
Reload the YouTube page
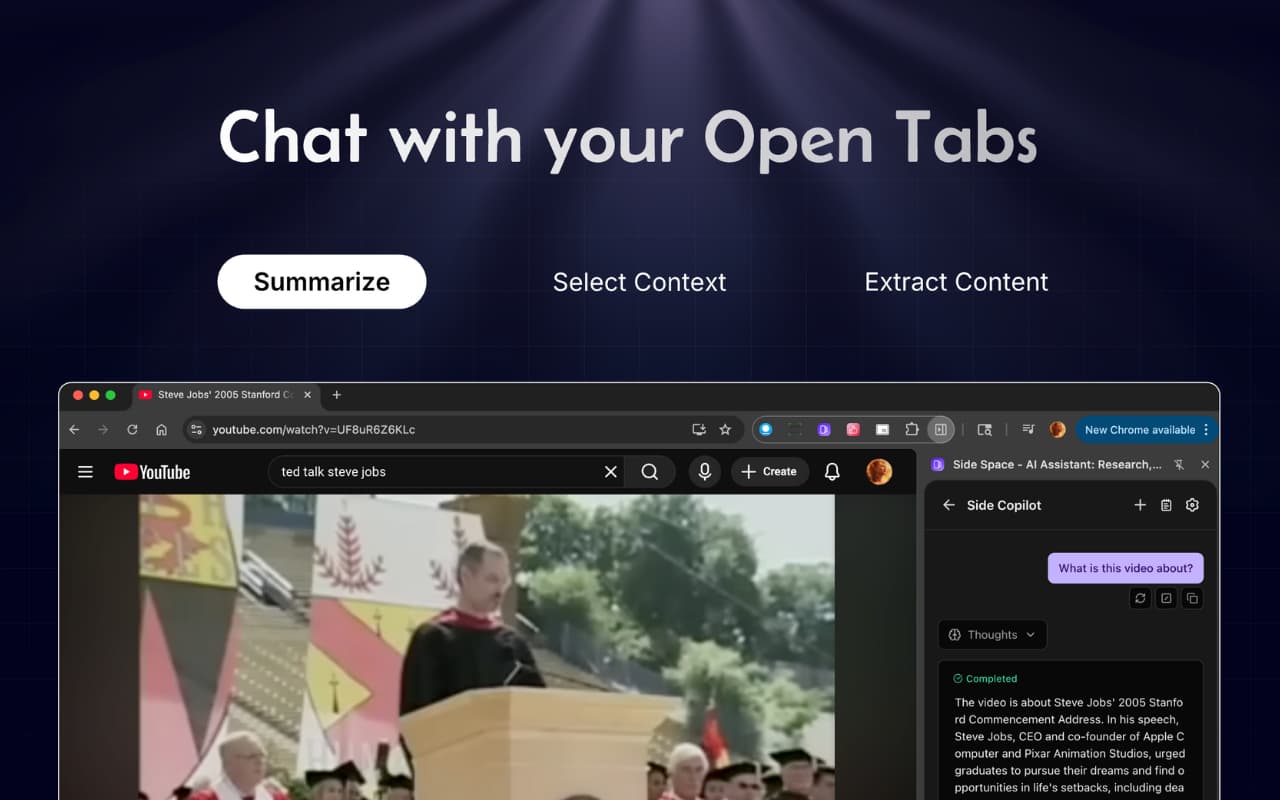point(132,430)
